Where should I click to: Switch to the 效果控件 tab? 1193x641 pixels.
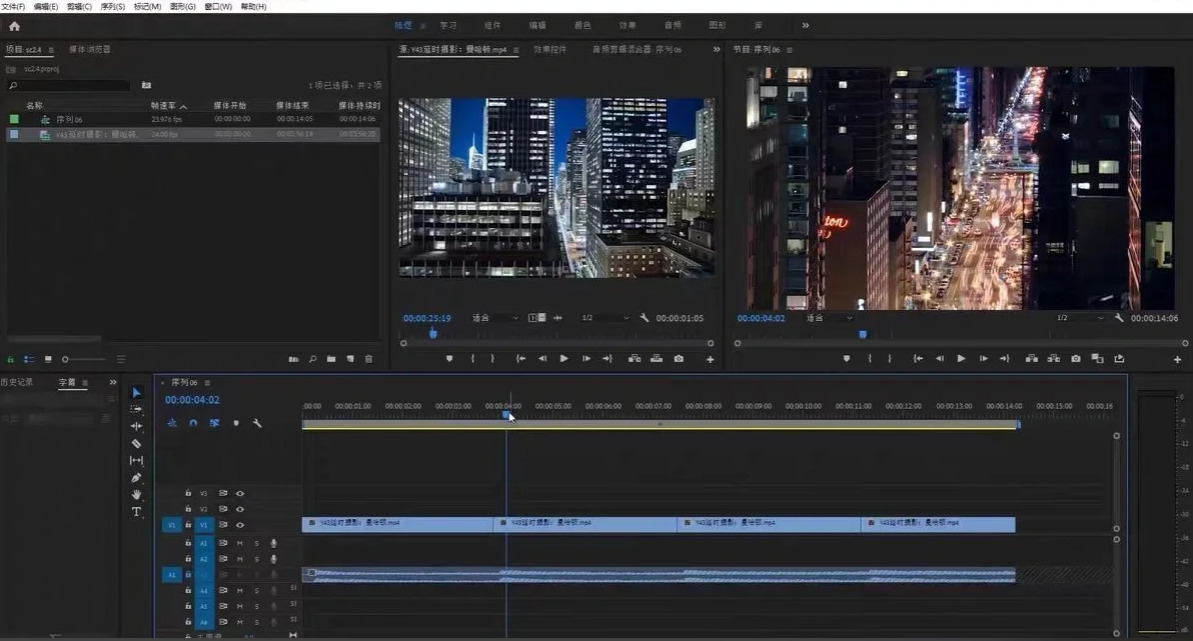pos(549,49)
